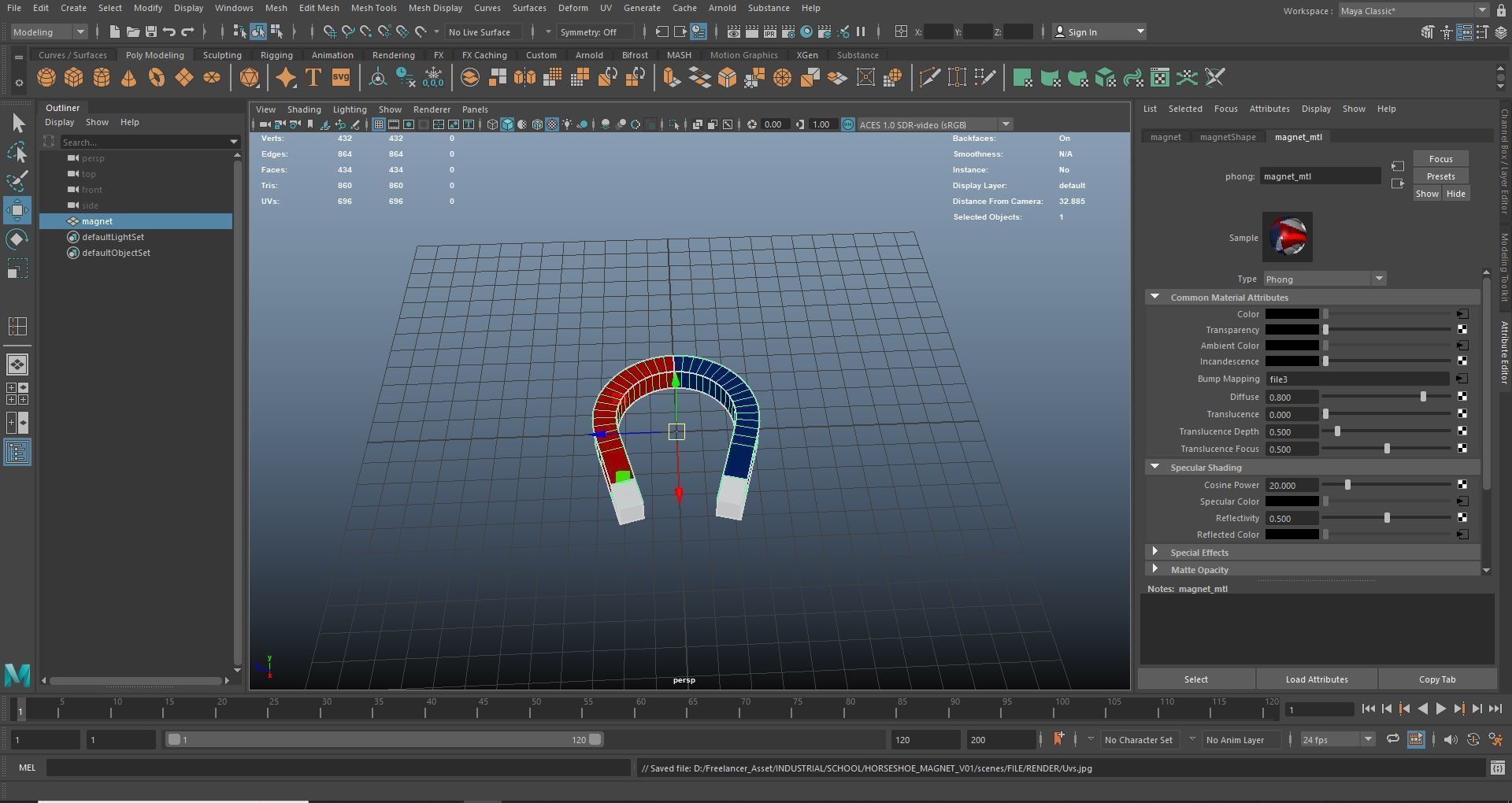The height and width of the screenshot is (803, 1512).
Task: Switch to the magnetShape attribute tab
Action: 1228,137
